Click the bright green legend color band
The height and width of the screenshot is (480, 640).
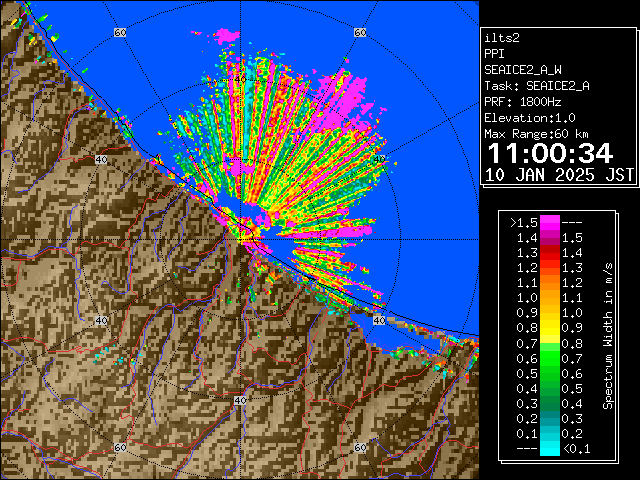(550, 358)
